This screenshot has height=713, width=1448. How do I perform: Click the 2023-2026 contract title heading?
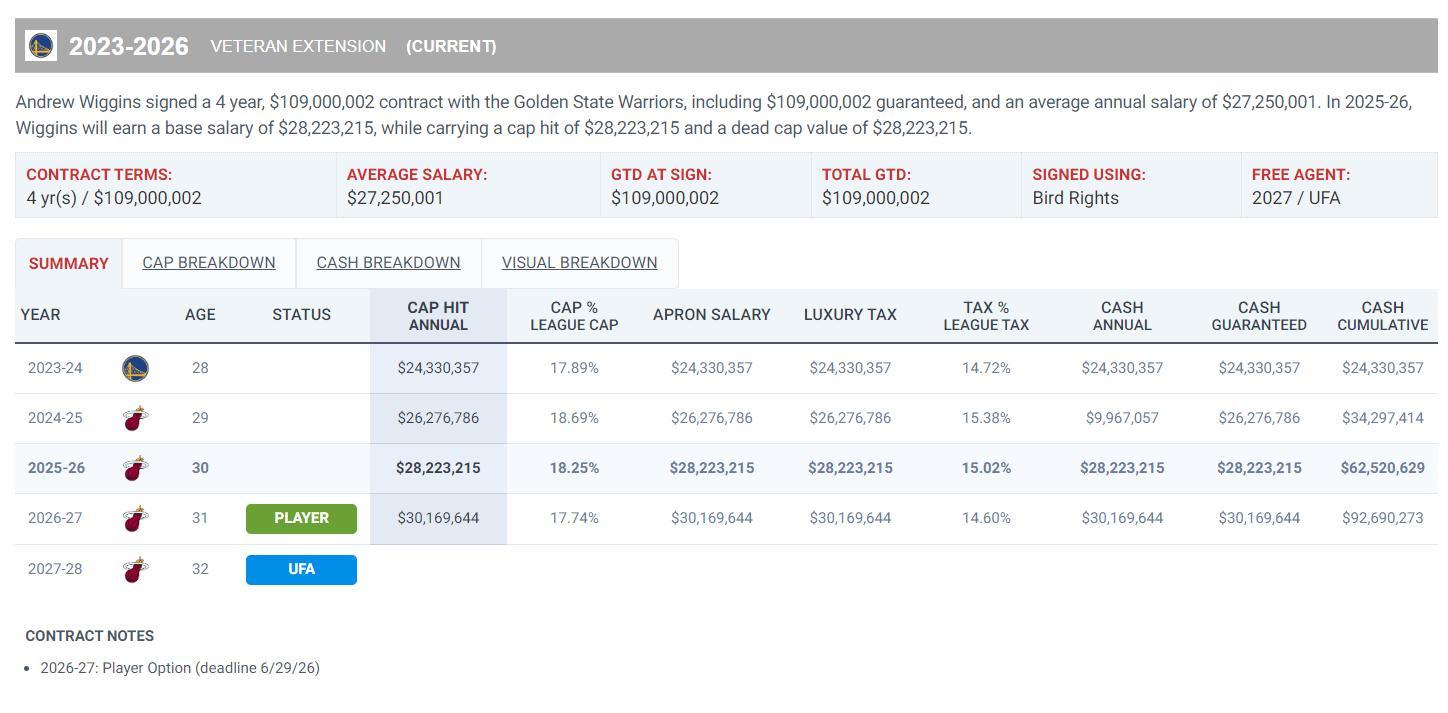(128, 47)
